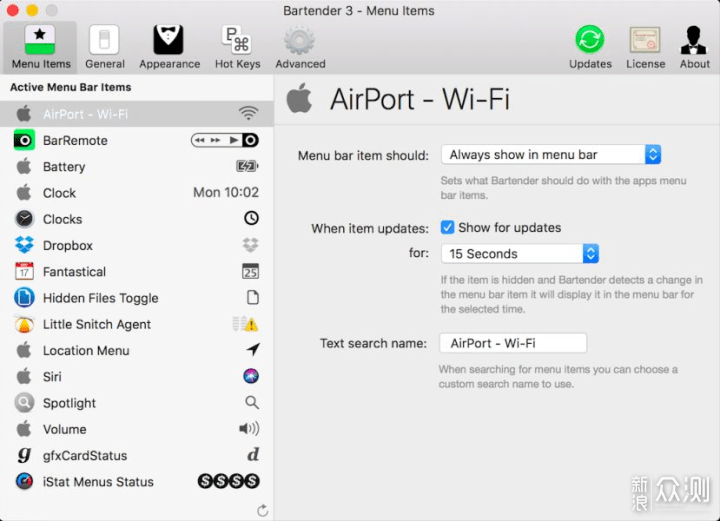Viewport: 720px width, 521px height.
Task: Edit the Text search name field
Action: pyautogui.click(x=513, y=343)
